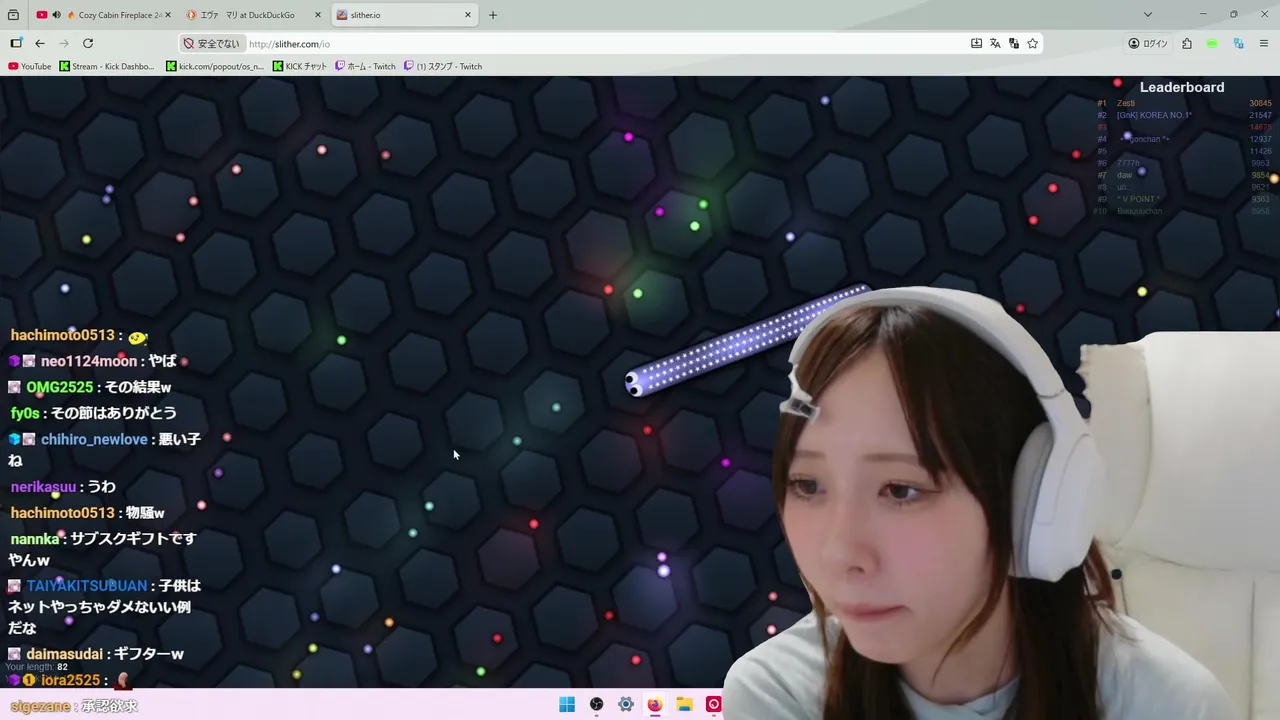1280x720 pixels.
Task: Open the Windows Start menu
Action: pos(567,704)
